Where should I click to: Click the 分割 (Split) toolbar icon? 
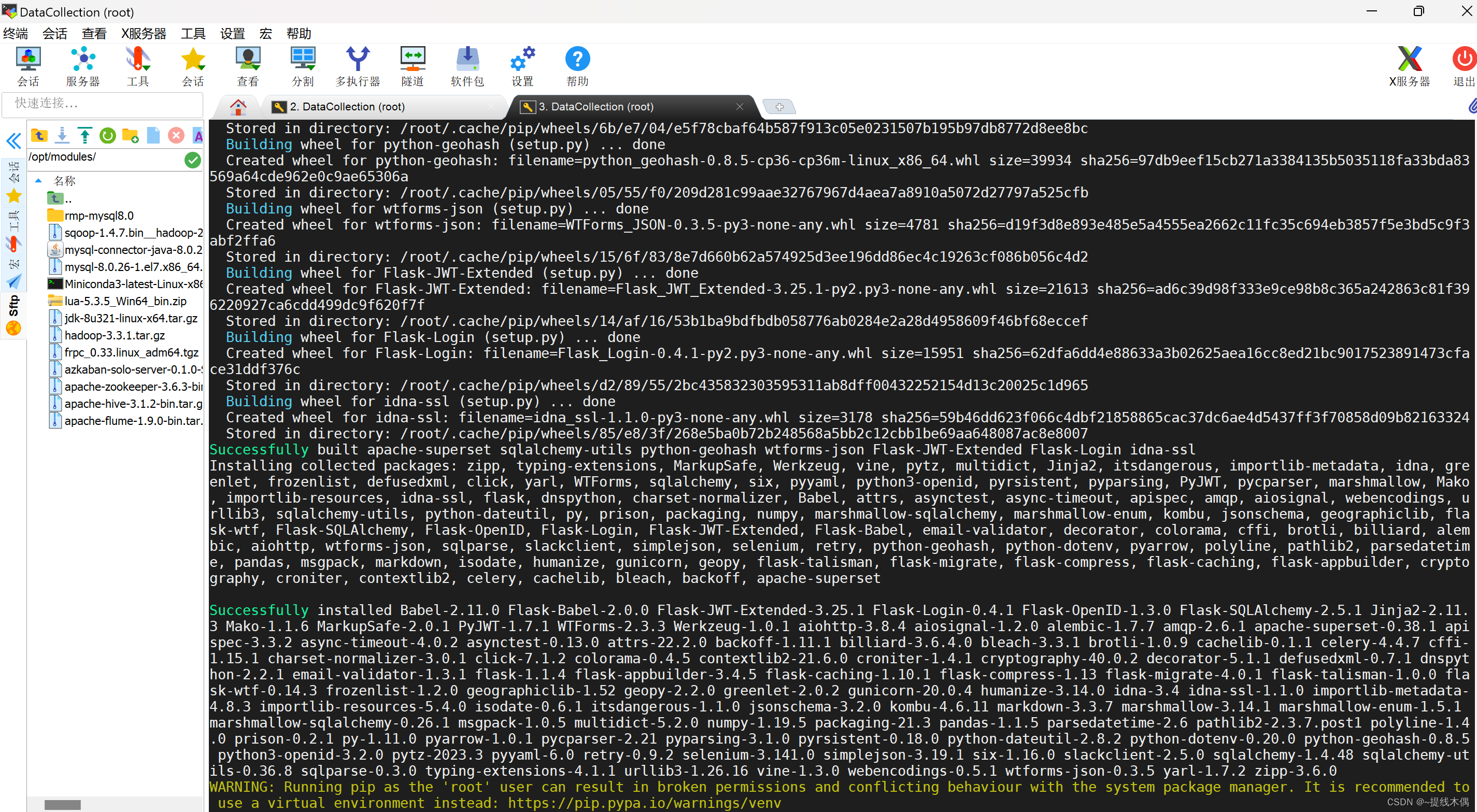[x=303, y=66]
